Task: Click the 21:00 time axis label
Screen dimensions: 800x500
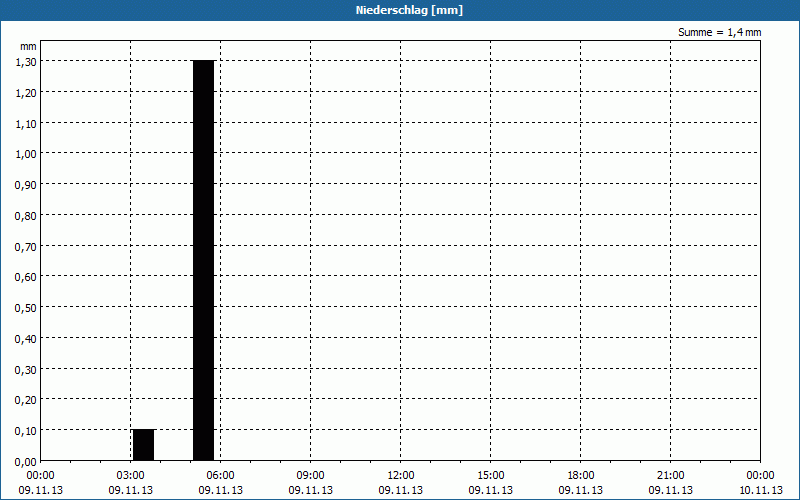Action: (x=670, y=475)
